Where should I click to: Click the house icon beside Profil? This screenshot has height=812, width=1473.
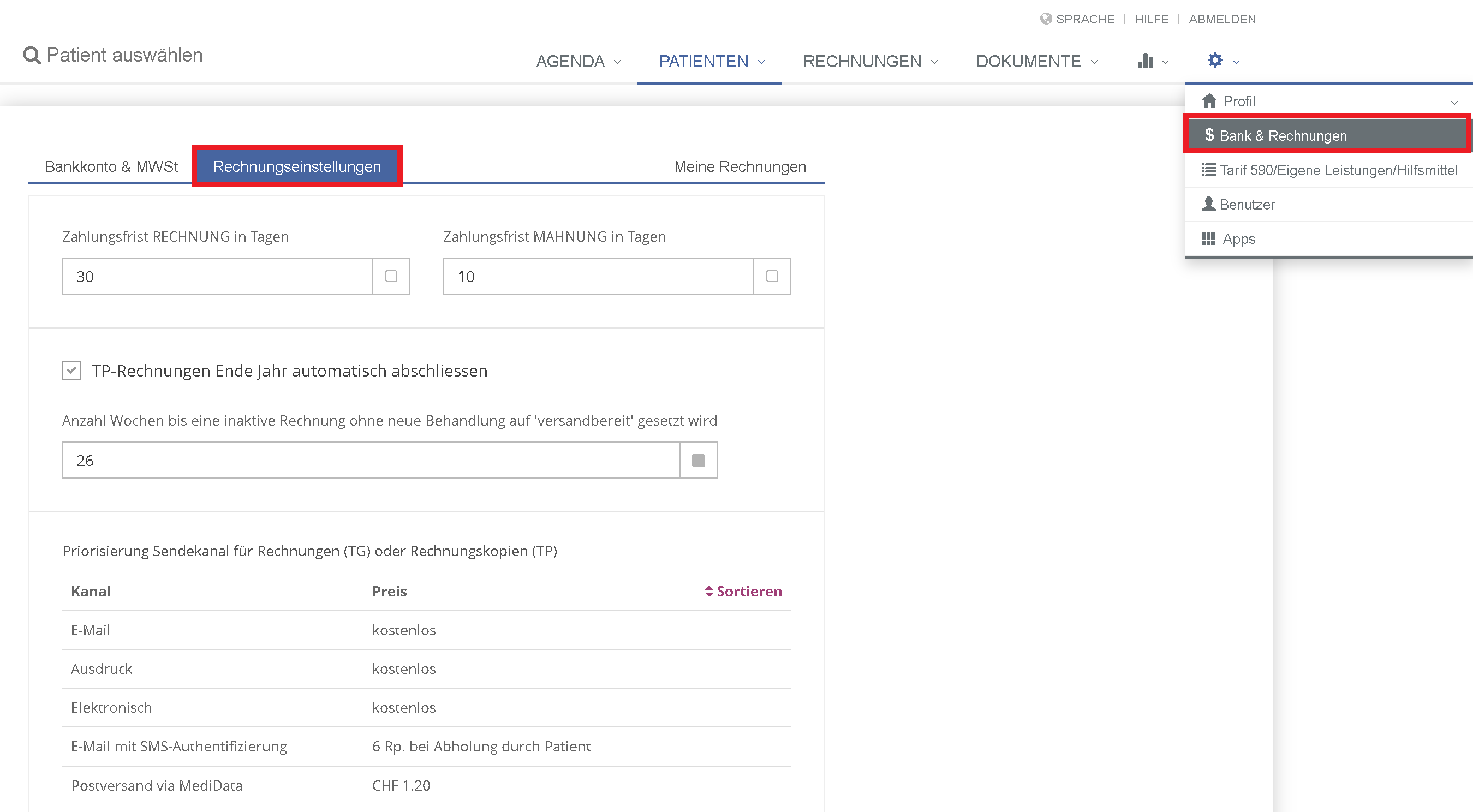coord(1209,100)
